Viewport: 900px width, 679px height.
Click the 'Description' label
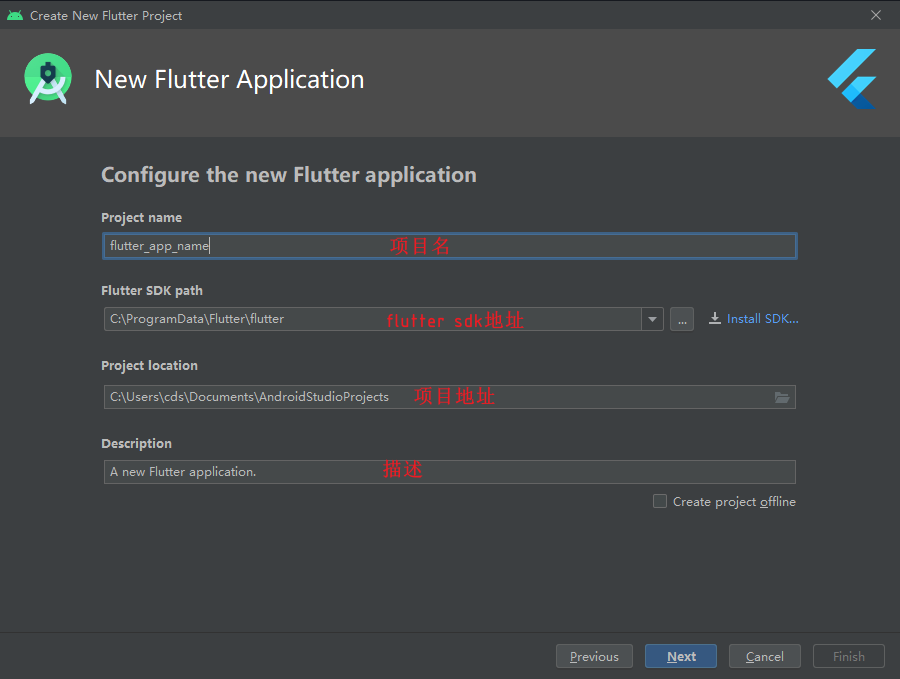point(136,444)
